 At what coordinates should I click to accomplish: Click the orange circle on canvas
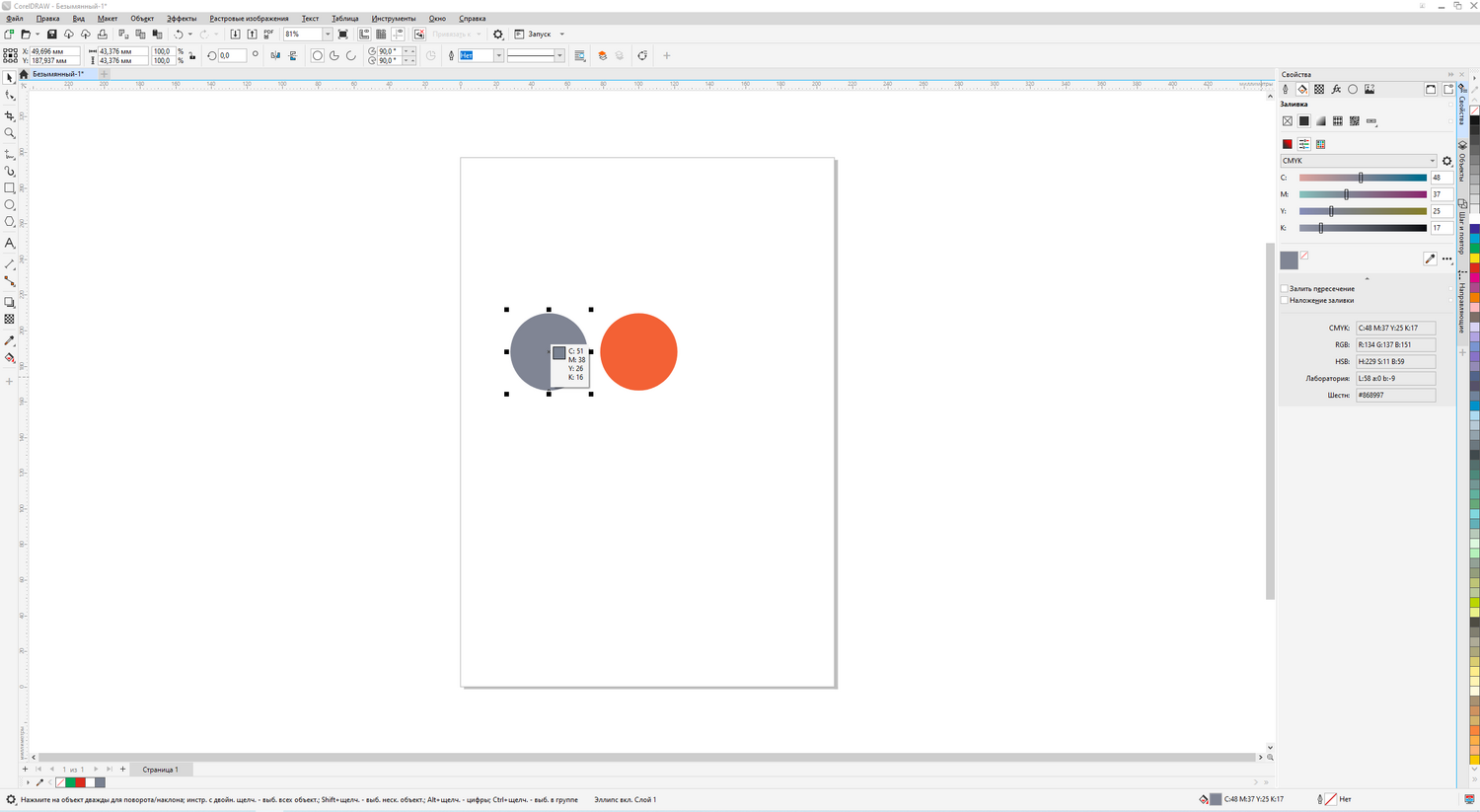tap(638, 352)
